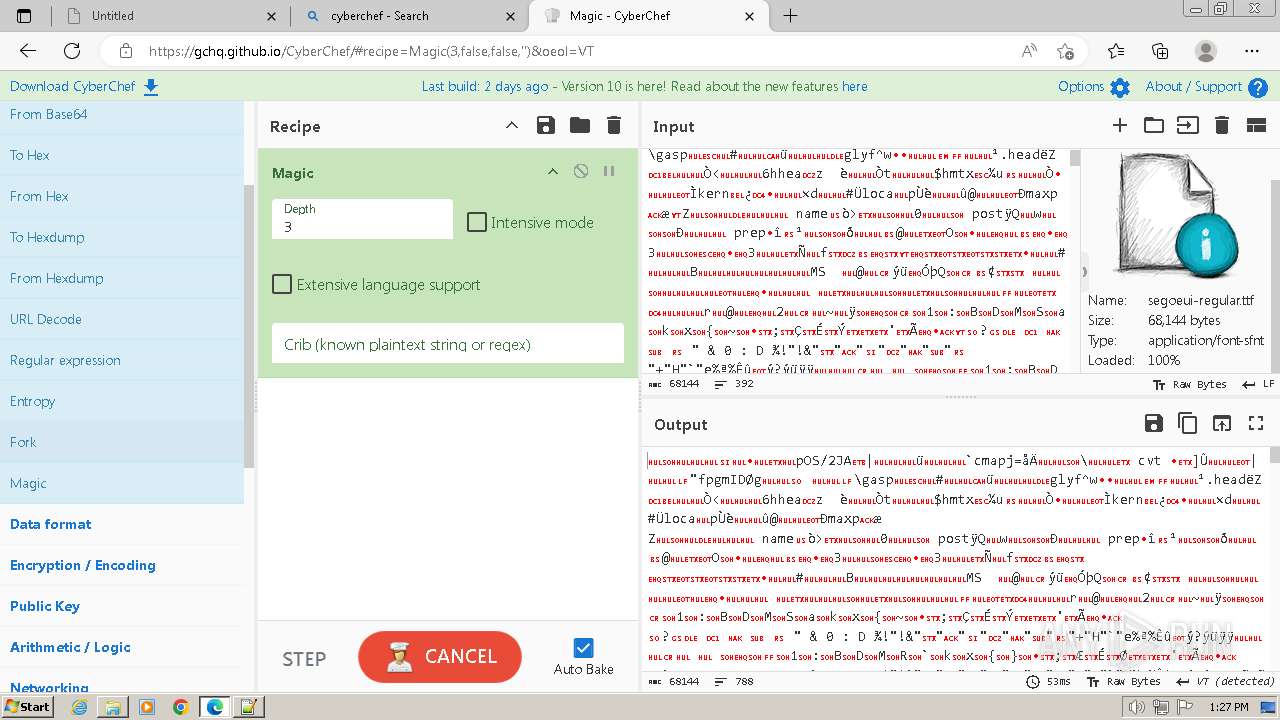The image size is (1280, 720).
Task: Click the STEP button
Action: 304,658
